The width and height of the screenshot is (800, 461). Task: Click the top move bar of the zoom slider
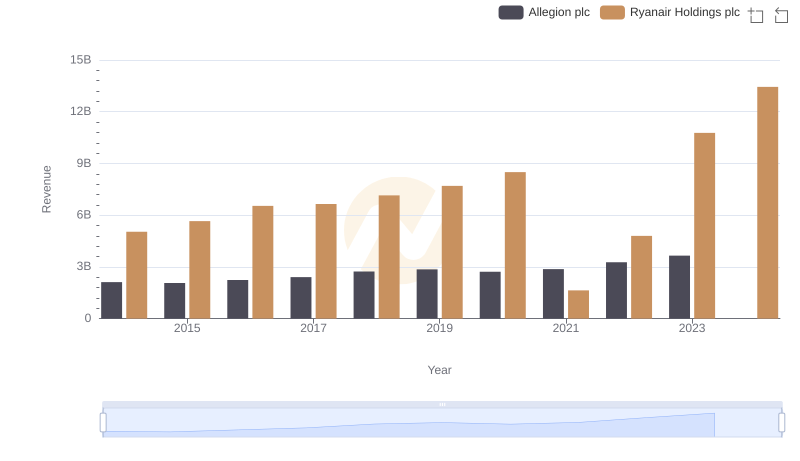[x=442, y=404]
